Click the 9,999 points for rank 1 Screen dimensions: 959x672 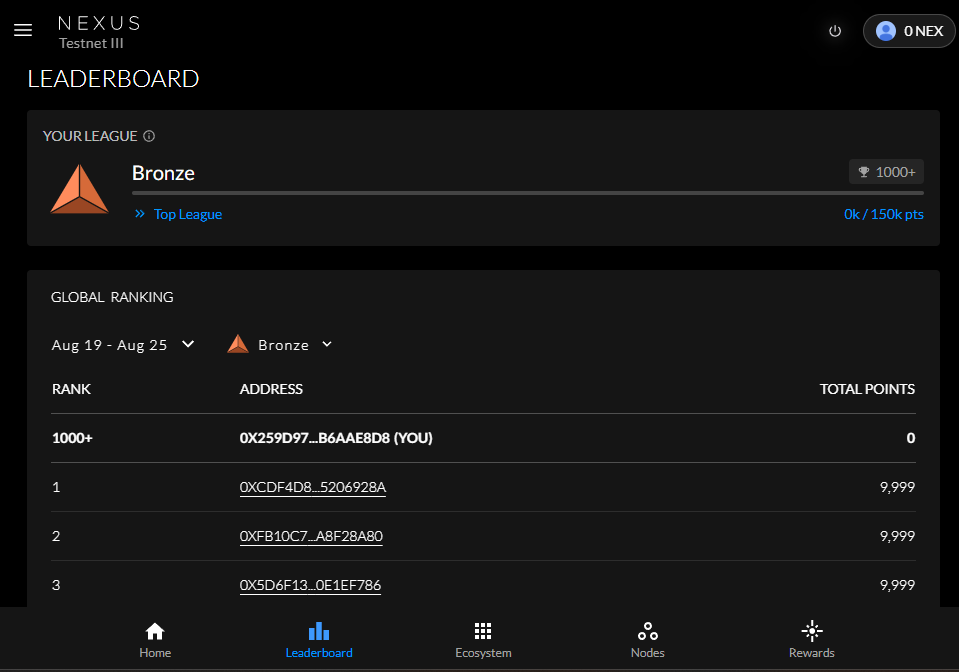(x=897, y=487)
